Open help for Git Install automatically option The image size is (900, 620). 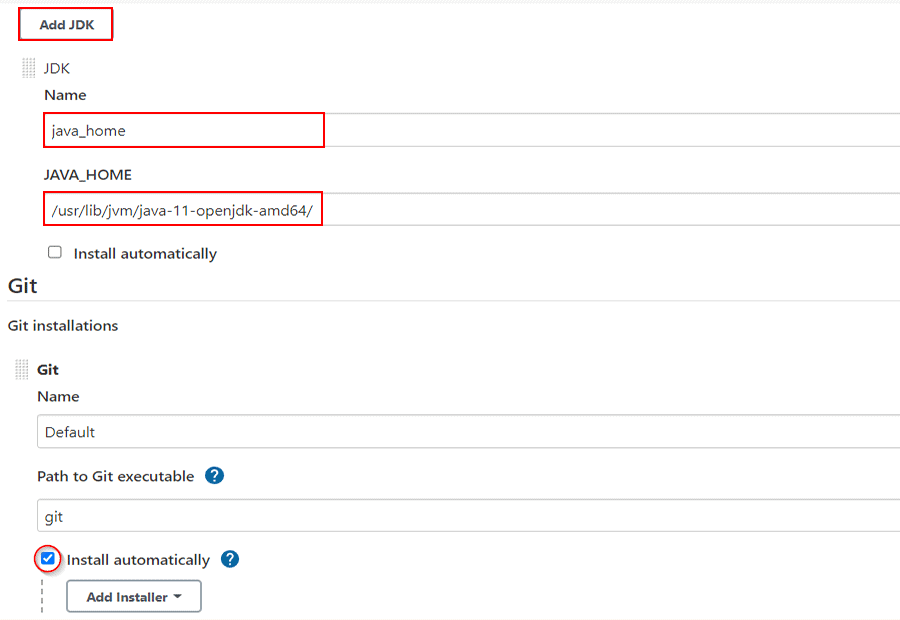point(229,559)
